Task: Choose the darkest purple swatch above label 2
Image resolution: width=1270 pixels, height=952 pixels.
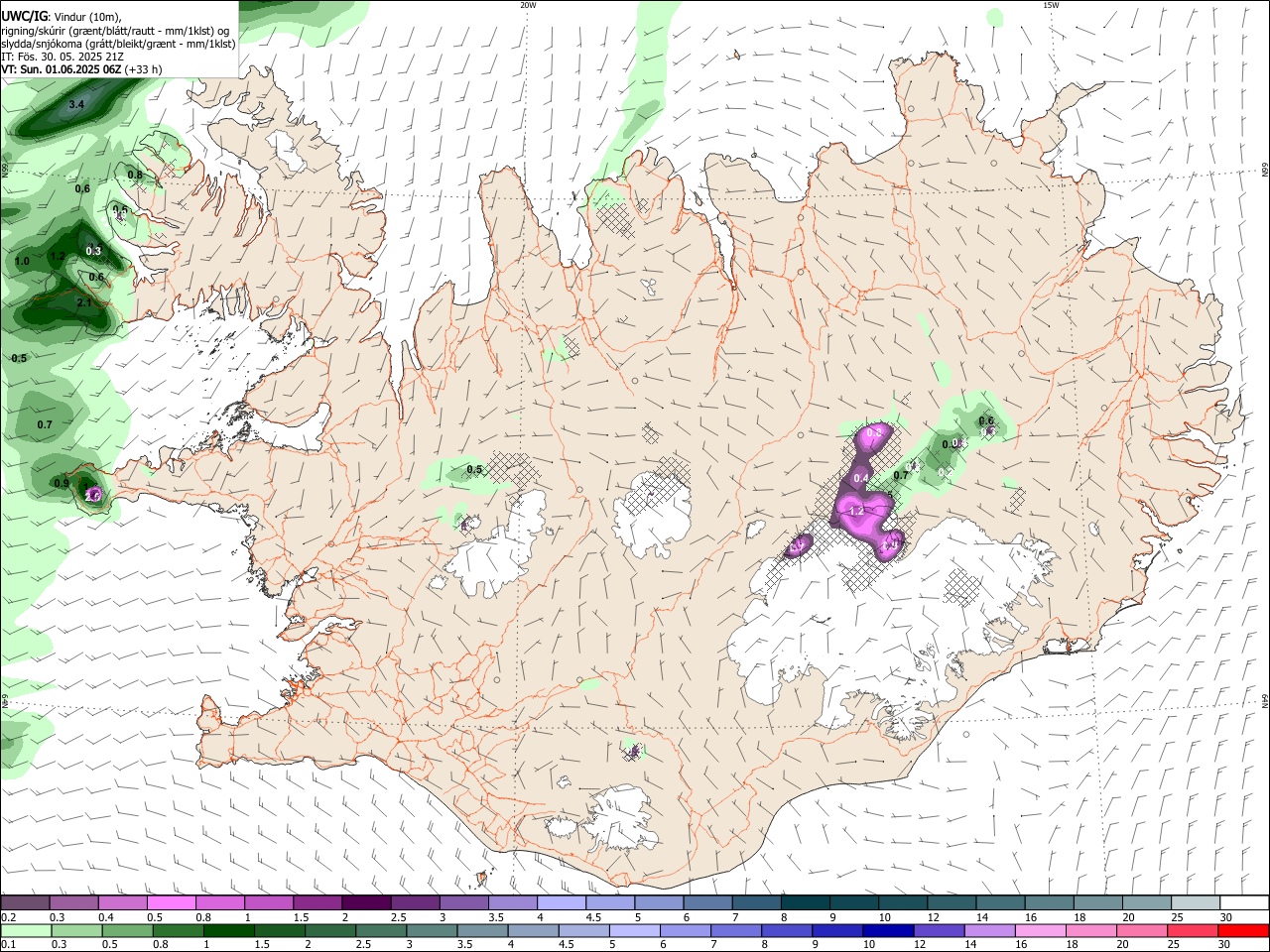Action: (x=366, y=902)
